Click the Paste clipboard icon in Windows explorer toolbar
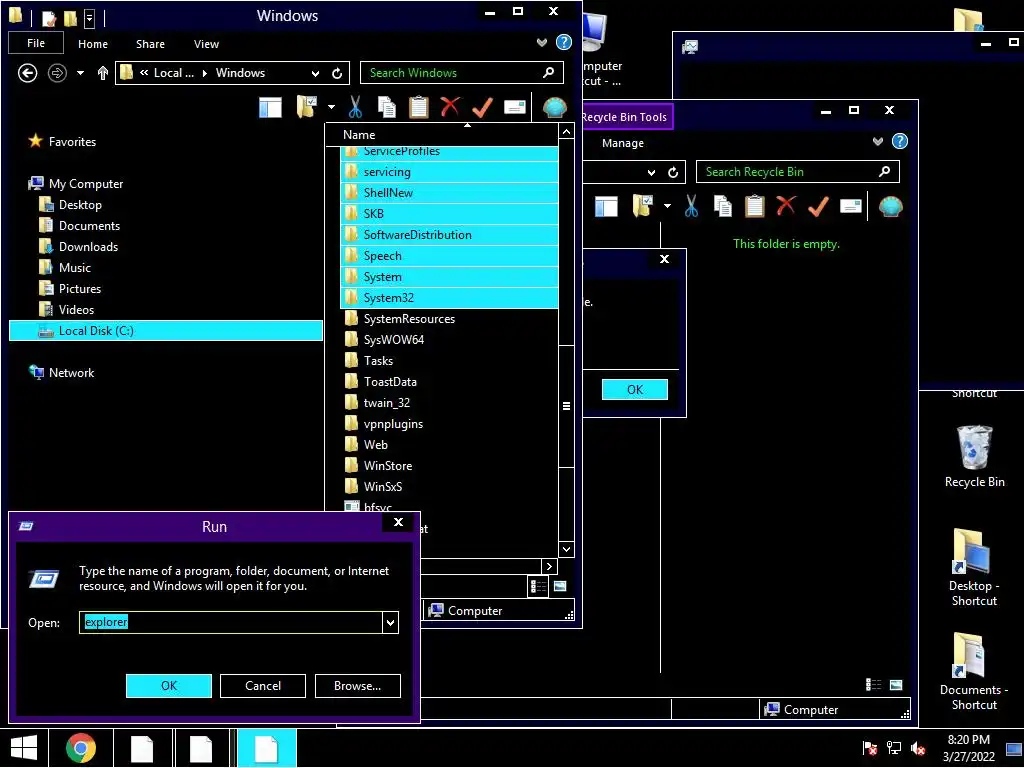This screenshot has width=1024, height=768. (419, 107)
